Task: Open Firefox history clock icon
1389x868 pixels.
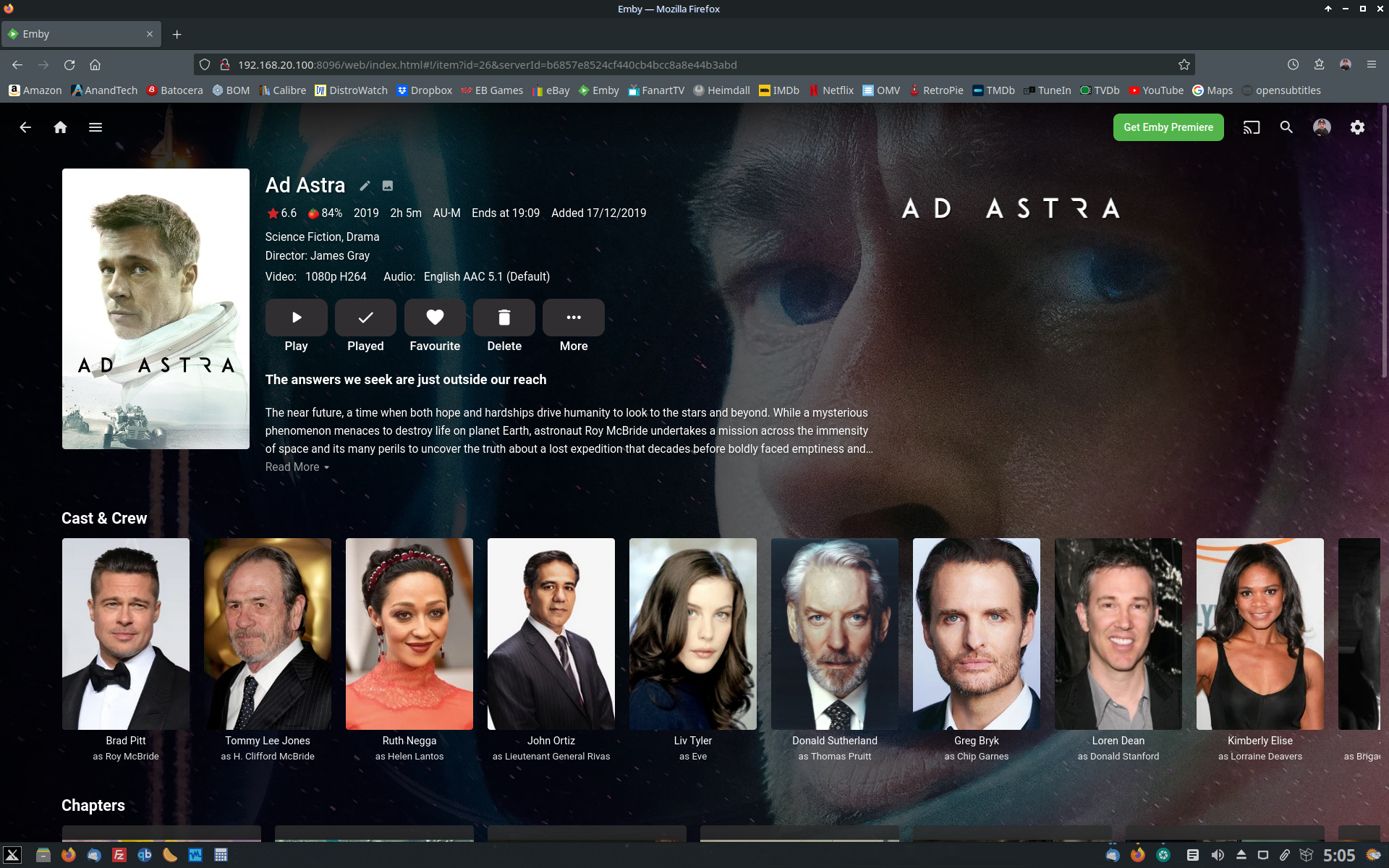Action: tap(1293, 64)
